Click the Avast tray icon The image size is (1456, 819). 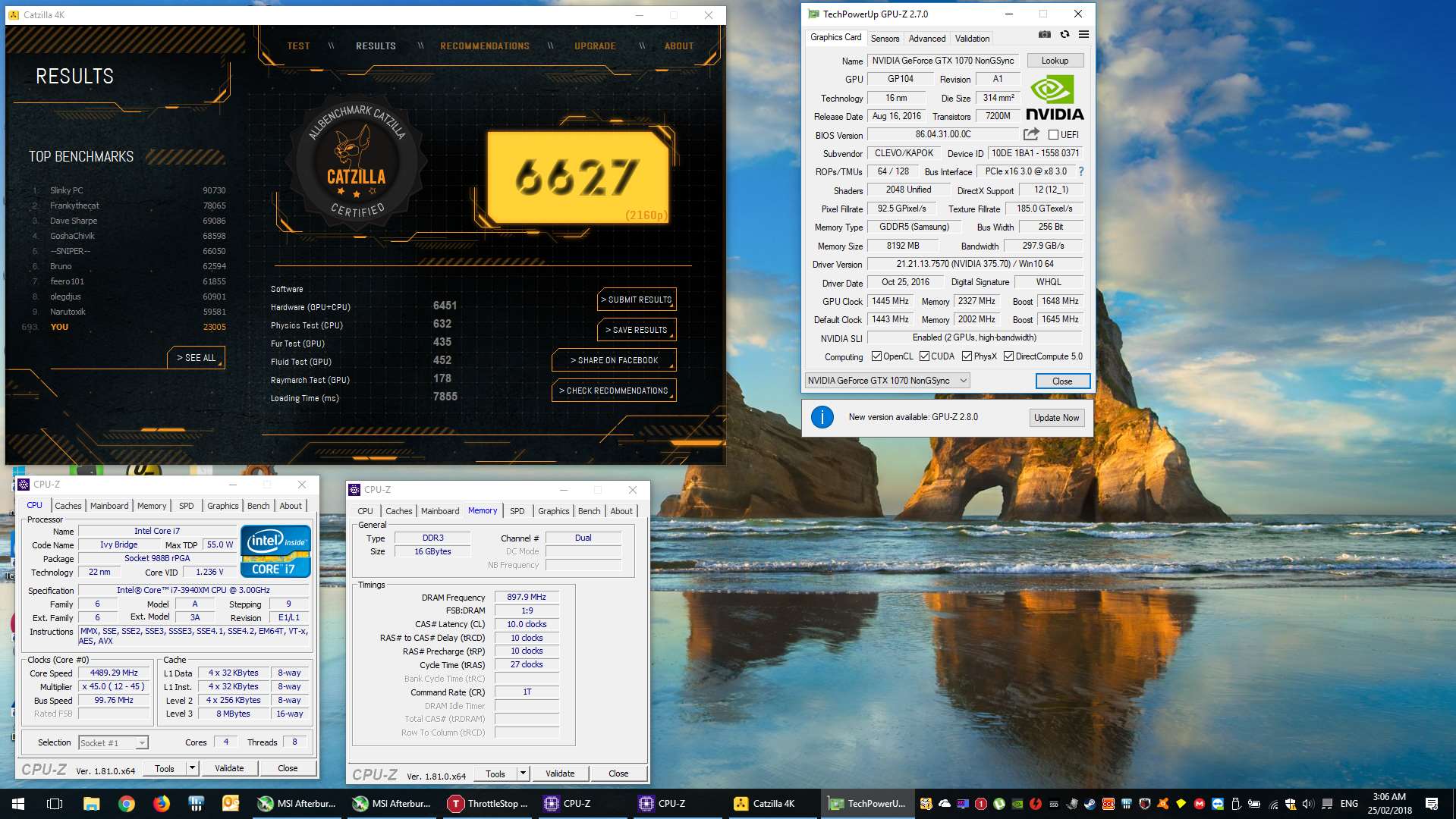pyautogui.click(x=1162, y=804)
